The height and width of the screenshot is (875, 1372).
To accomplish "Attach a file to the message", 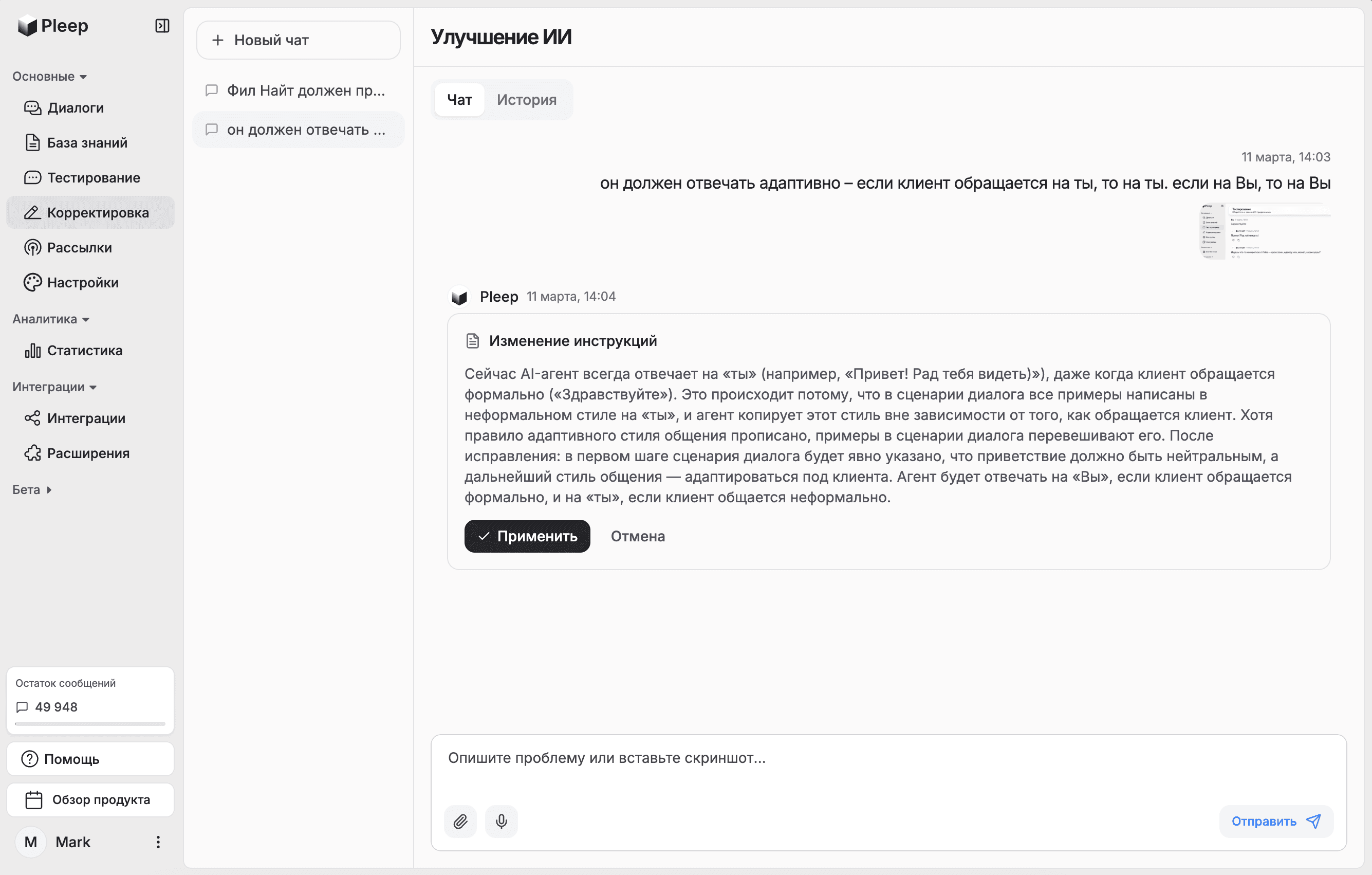I will click(x=460, y=821).
